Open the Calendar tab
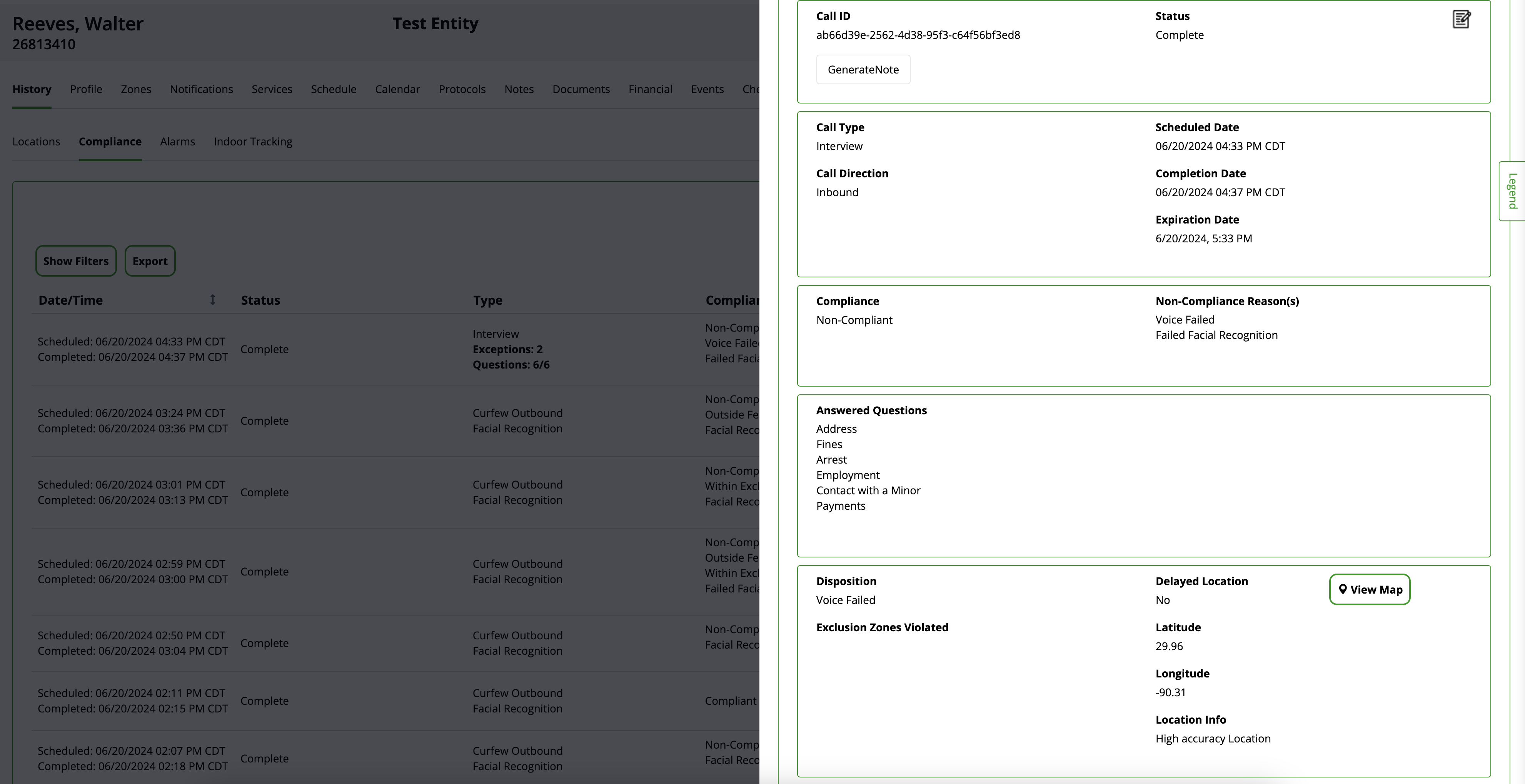The width and height of the screenshot is (1525, 784). pos(397,89)
